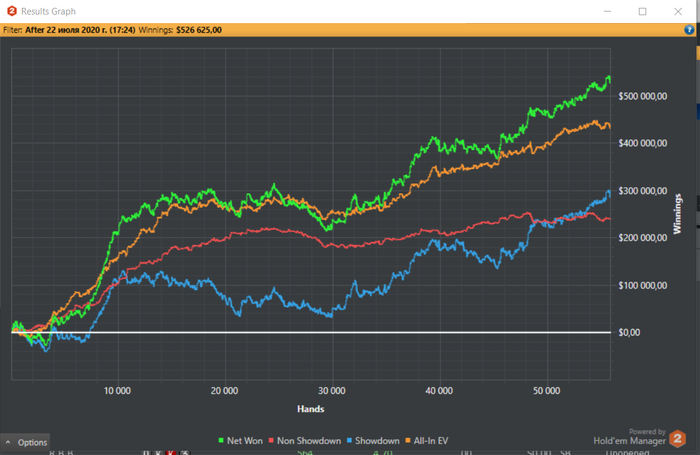Click the blue Showdown color square
This screenshot has height=455, width=700.
(x=350, y=441)
